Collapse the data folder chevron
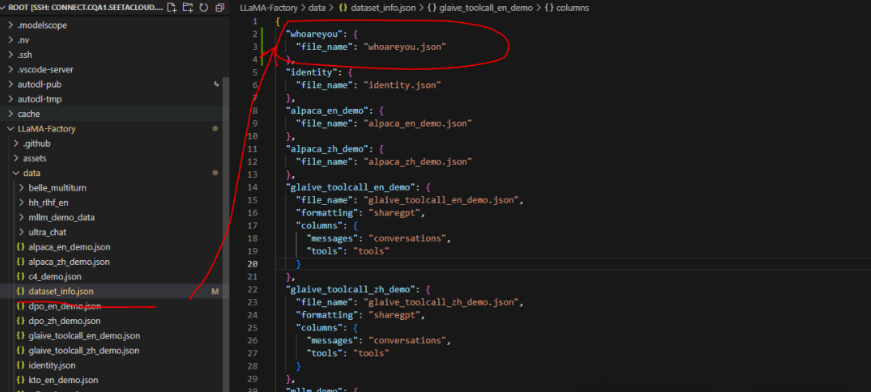This screenshot has height=392, width=871. click(x=16, y=173)
